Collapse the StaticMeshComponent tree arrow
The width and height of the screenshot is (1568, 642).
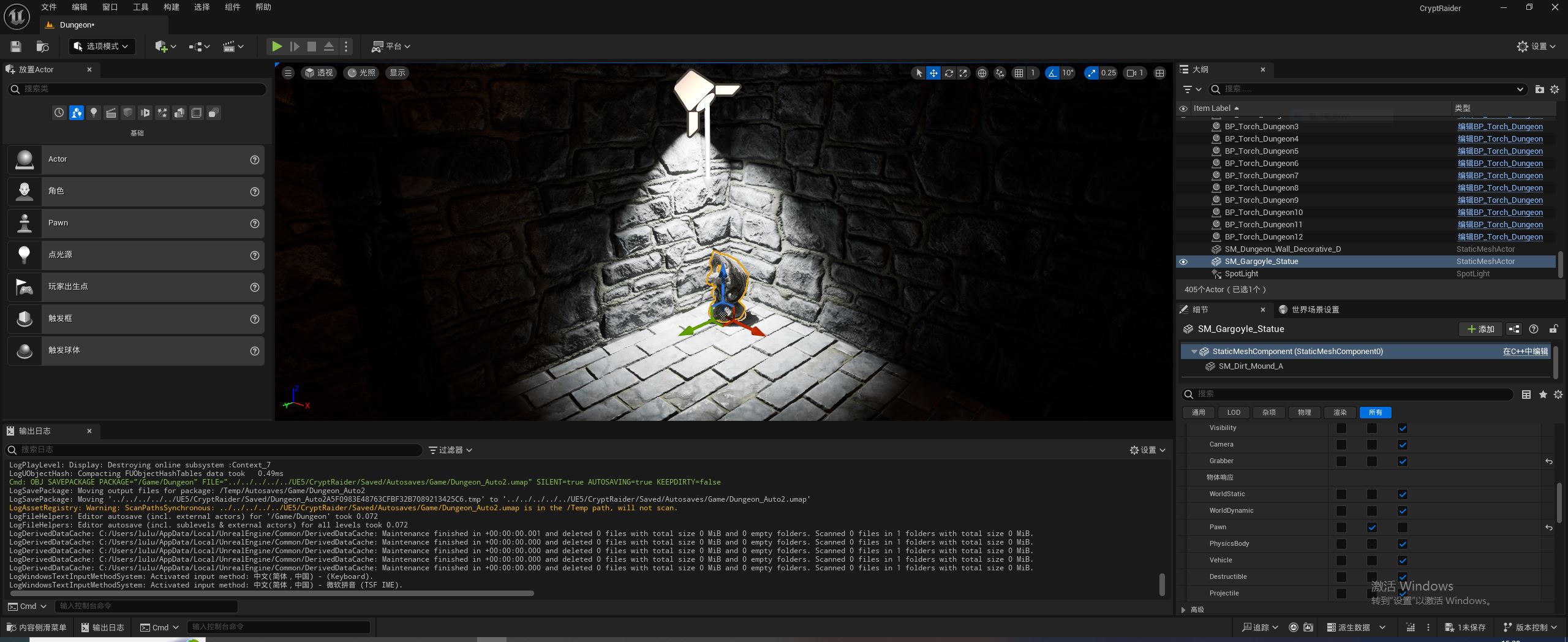click(x=1194, y=352)
